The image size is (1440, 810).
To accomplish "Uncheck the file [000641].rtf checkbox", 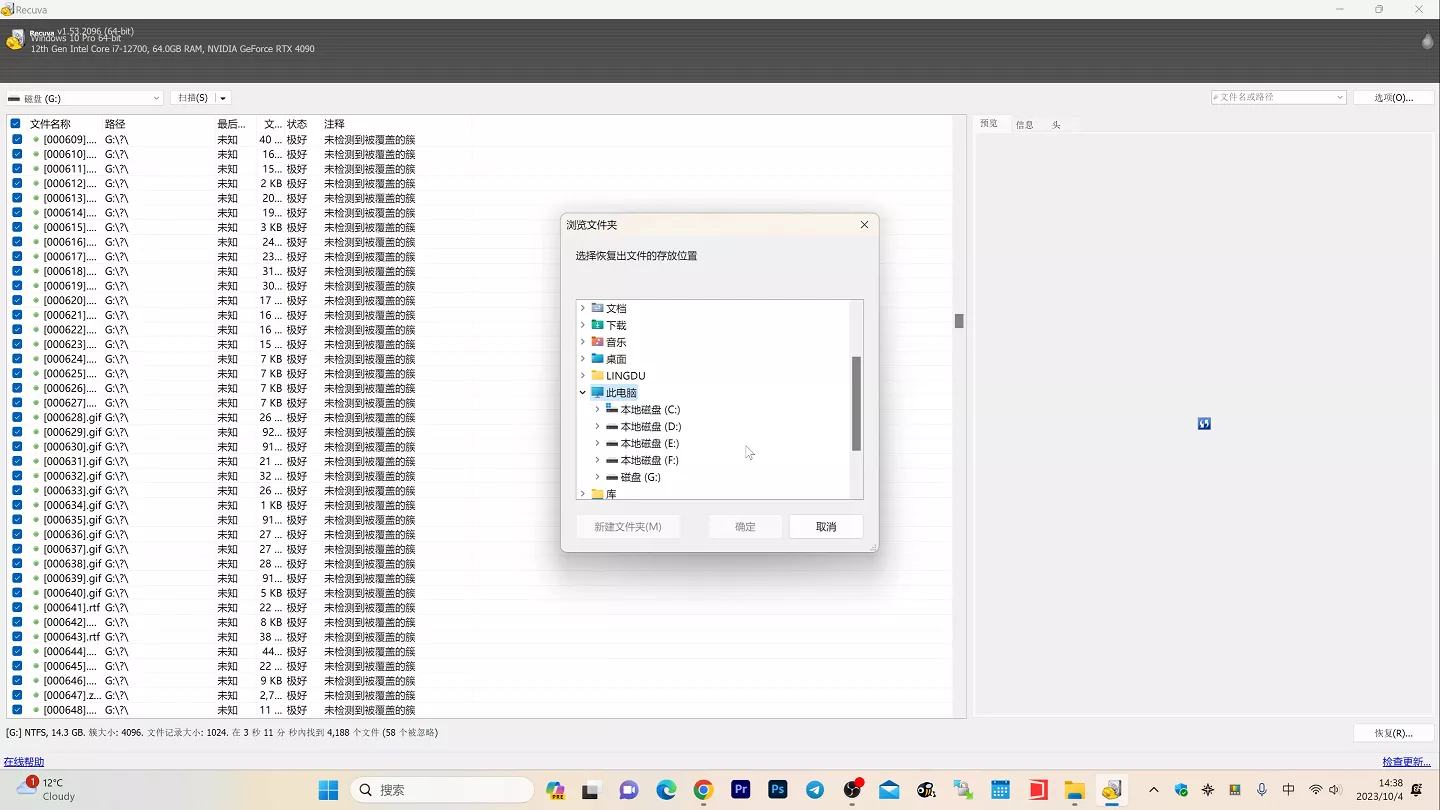I will [17, 607].
